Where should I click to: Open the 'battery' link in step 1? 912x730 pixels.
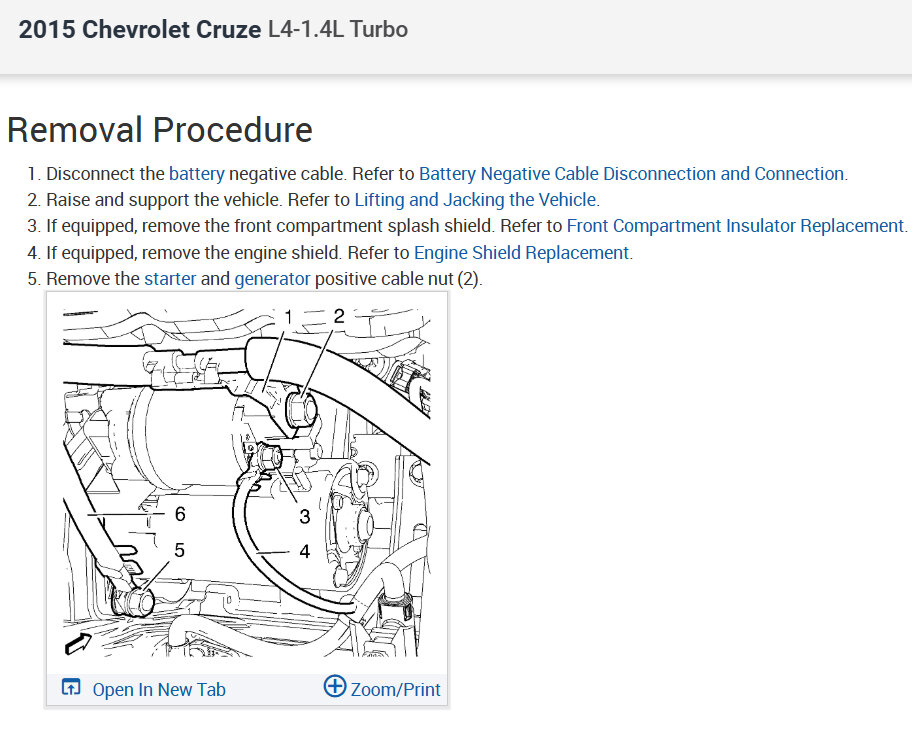tap(197, 174)
